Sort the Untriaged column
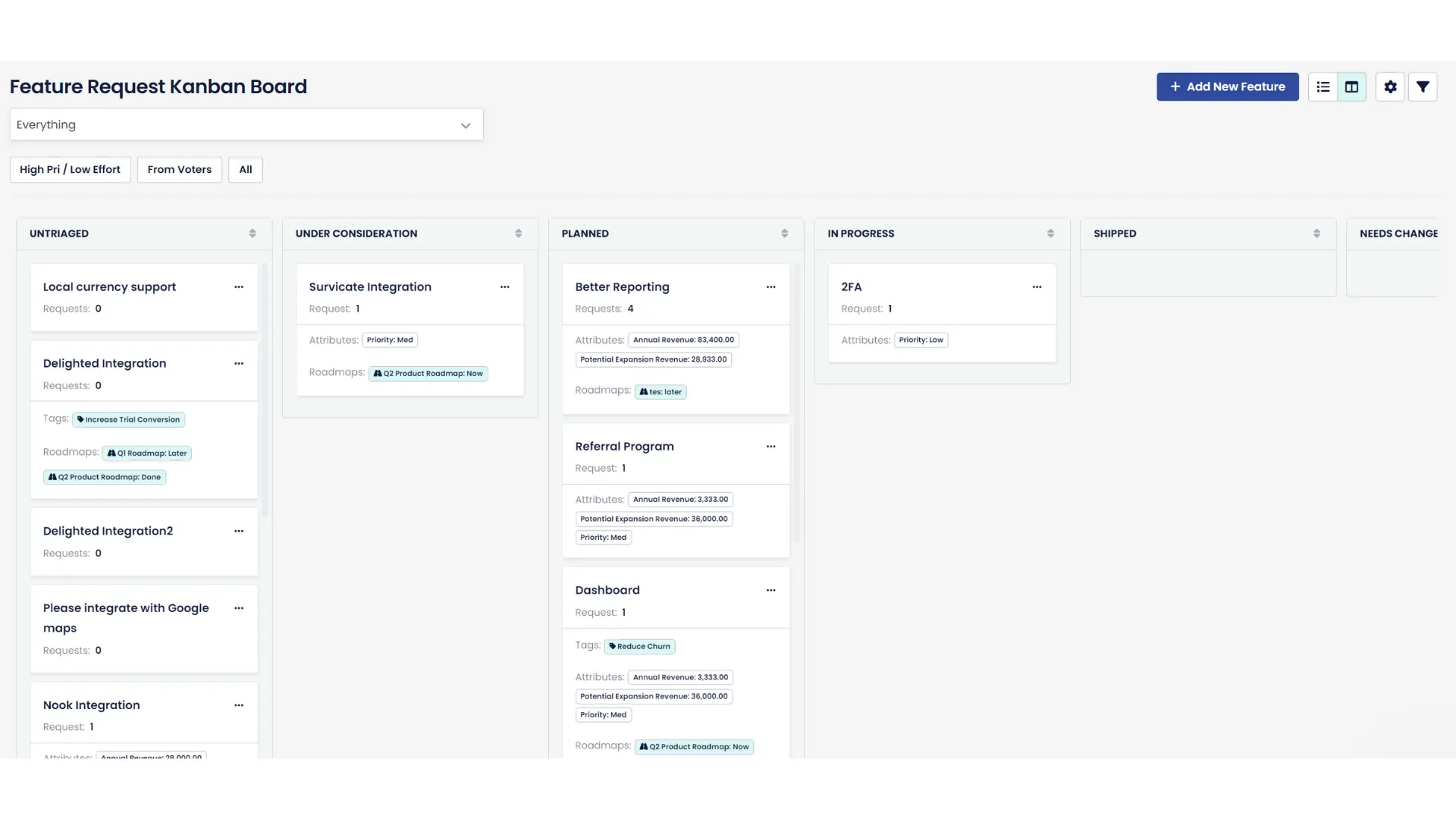 tap(253, 234)
